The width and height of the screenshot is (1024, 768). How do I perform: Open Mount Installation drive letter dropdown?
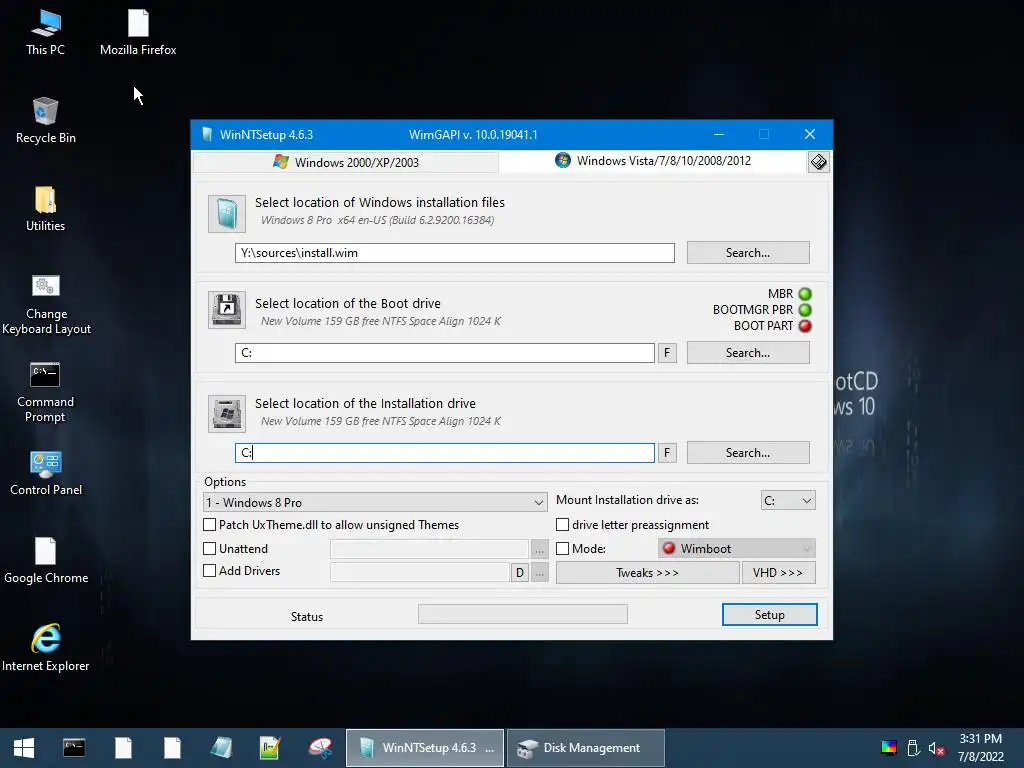(788, 500)
